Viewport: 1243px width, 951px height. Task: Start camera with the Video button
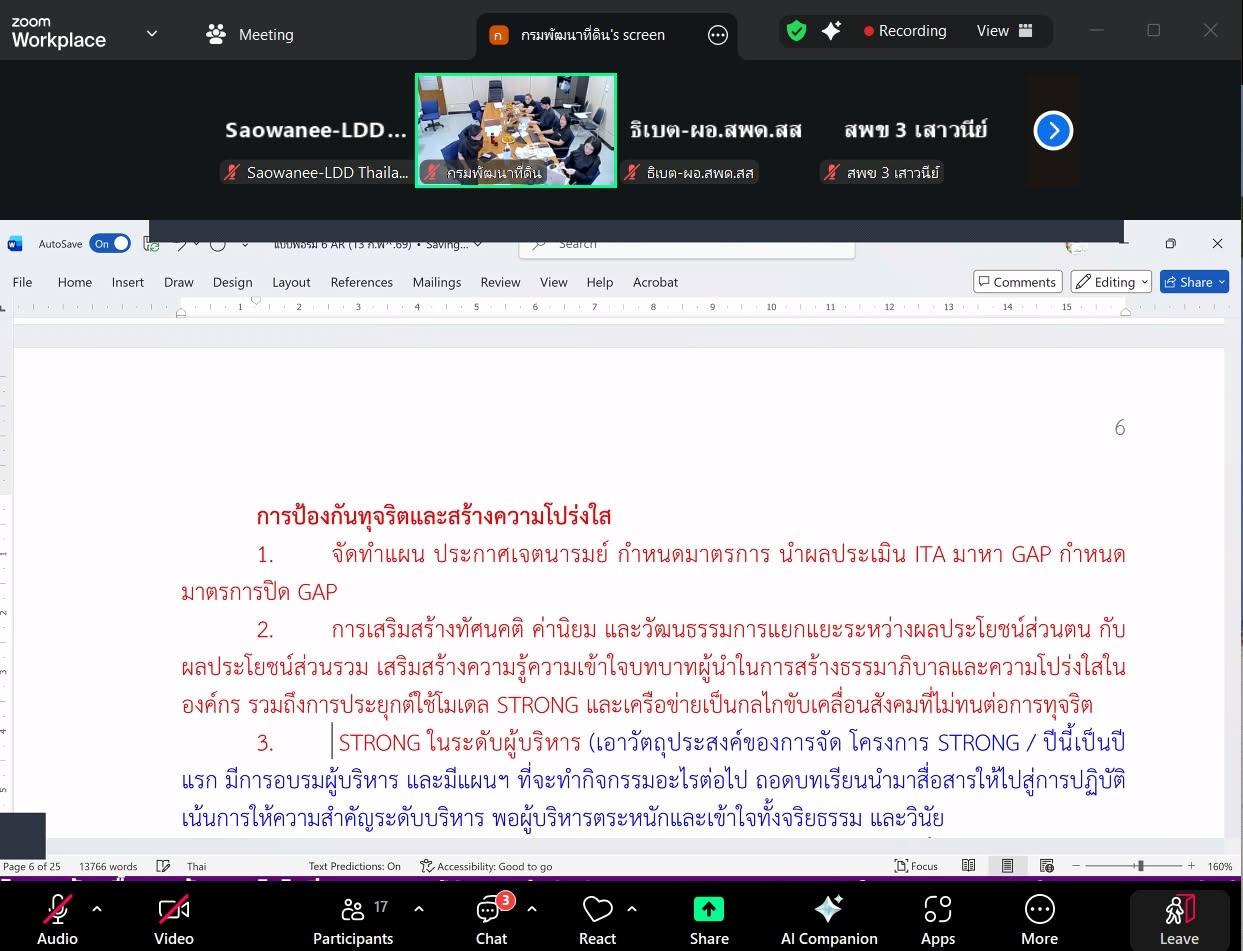173,919
